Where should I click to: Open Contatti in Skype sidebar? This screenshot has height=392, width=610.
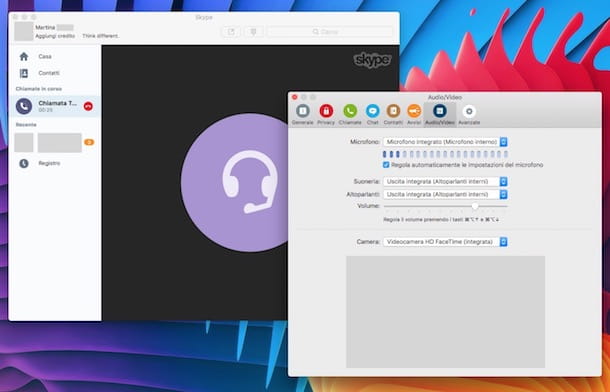coord(54,73)
